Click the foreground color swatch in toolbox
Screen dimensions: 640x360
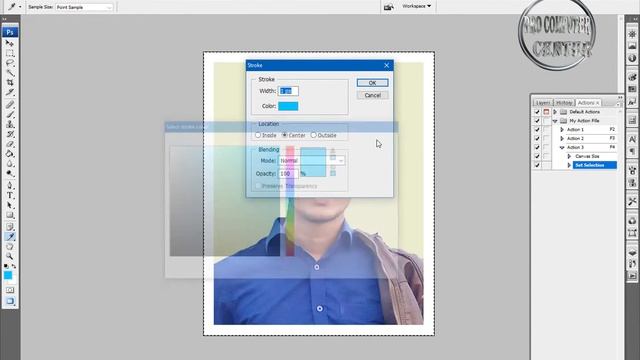point(8,276)
